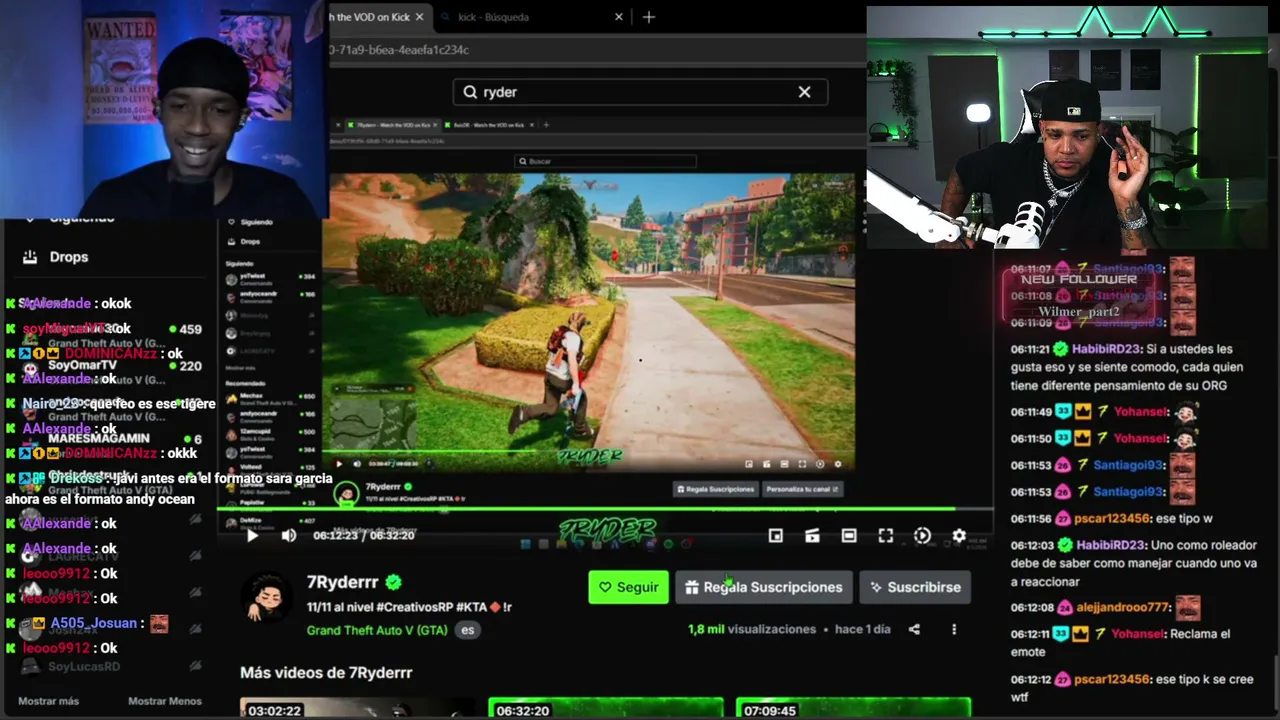Click the 'hace 1 día' timestamp
This screenshot has width=1280, height=720.
pos(863,629)
